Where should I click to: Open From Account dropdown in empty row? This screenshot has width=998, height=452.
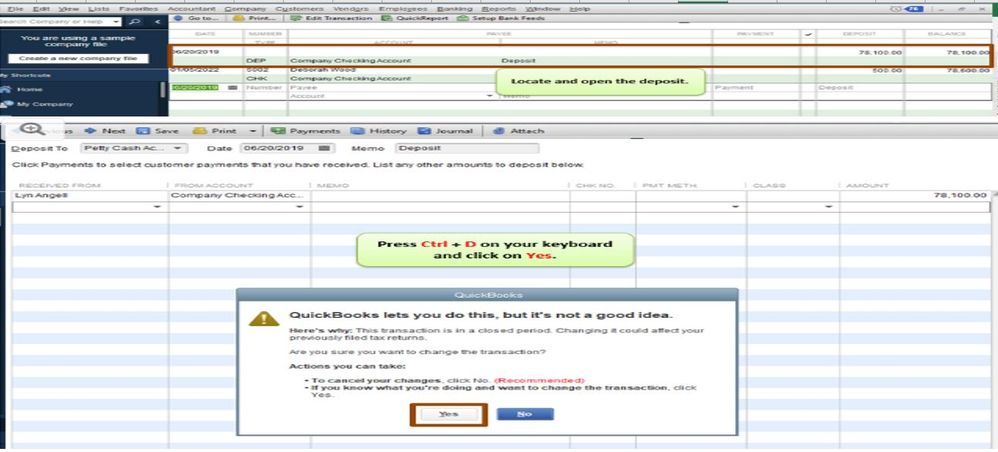point(299,207)
